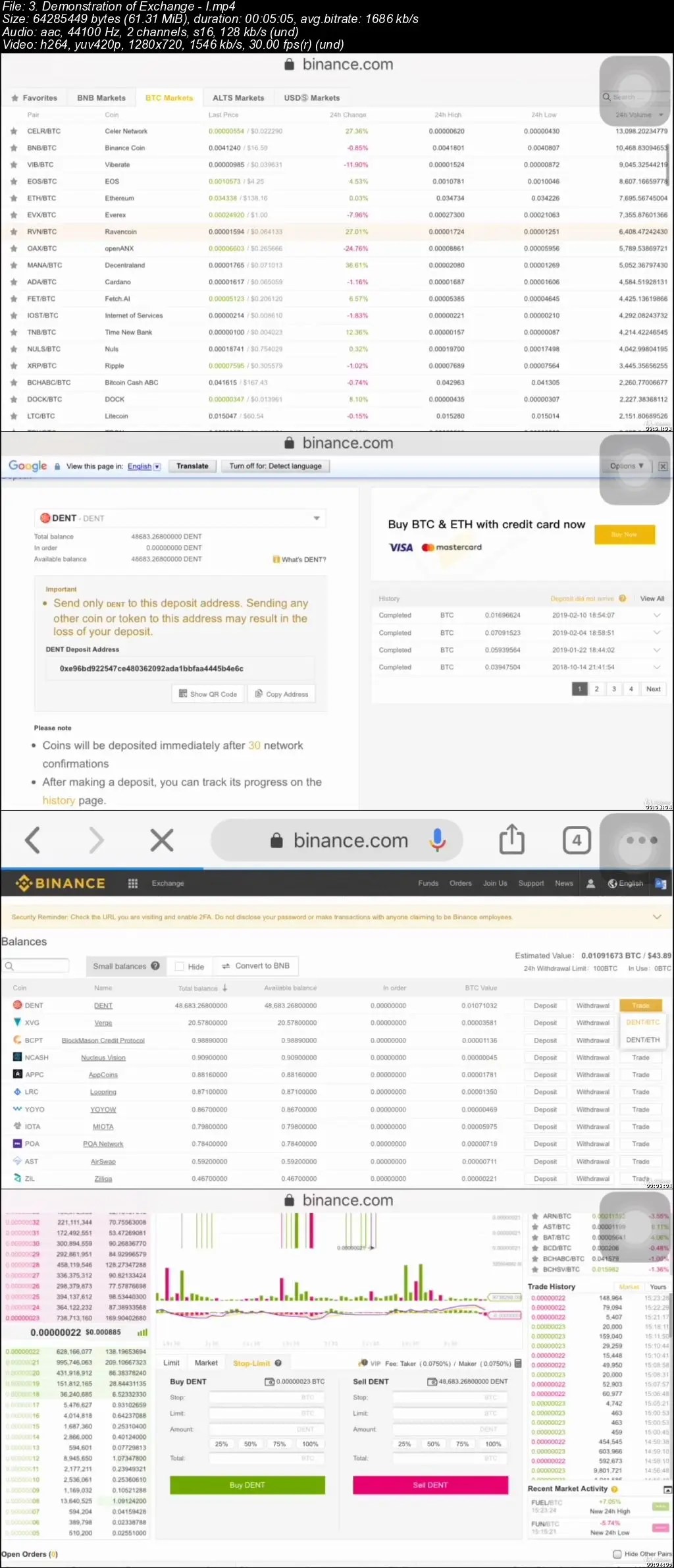Star the RVN/BTC Ravencoin pair
Screen dimensions: 674x1568
(14, 232)
